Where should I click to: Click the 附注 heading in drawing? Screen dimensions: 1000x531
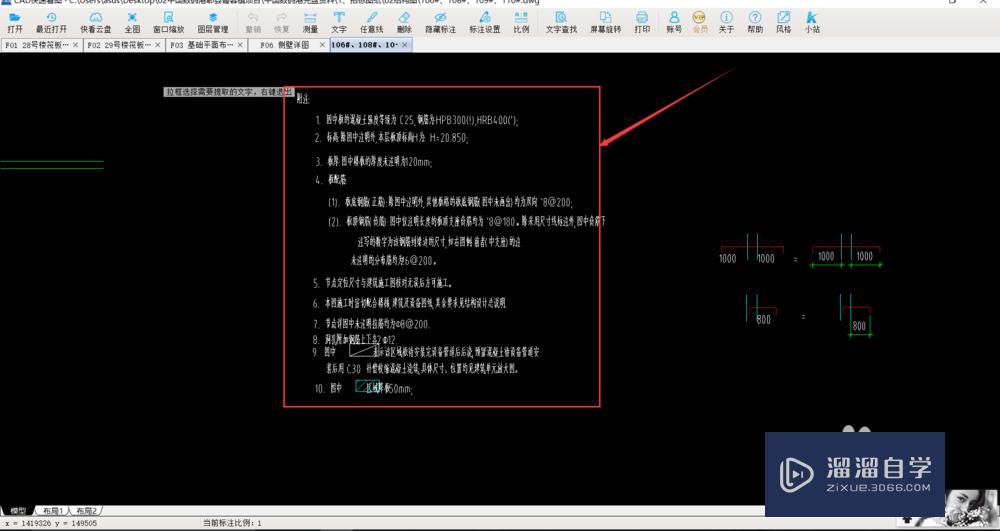[x=303, y=99]
